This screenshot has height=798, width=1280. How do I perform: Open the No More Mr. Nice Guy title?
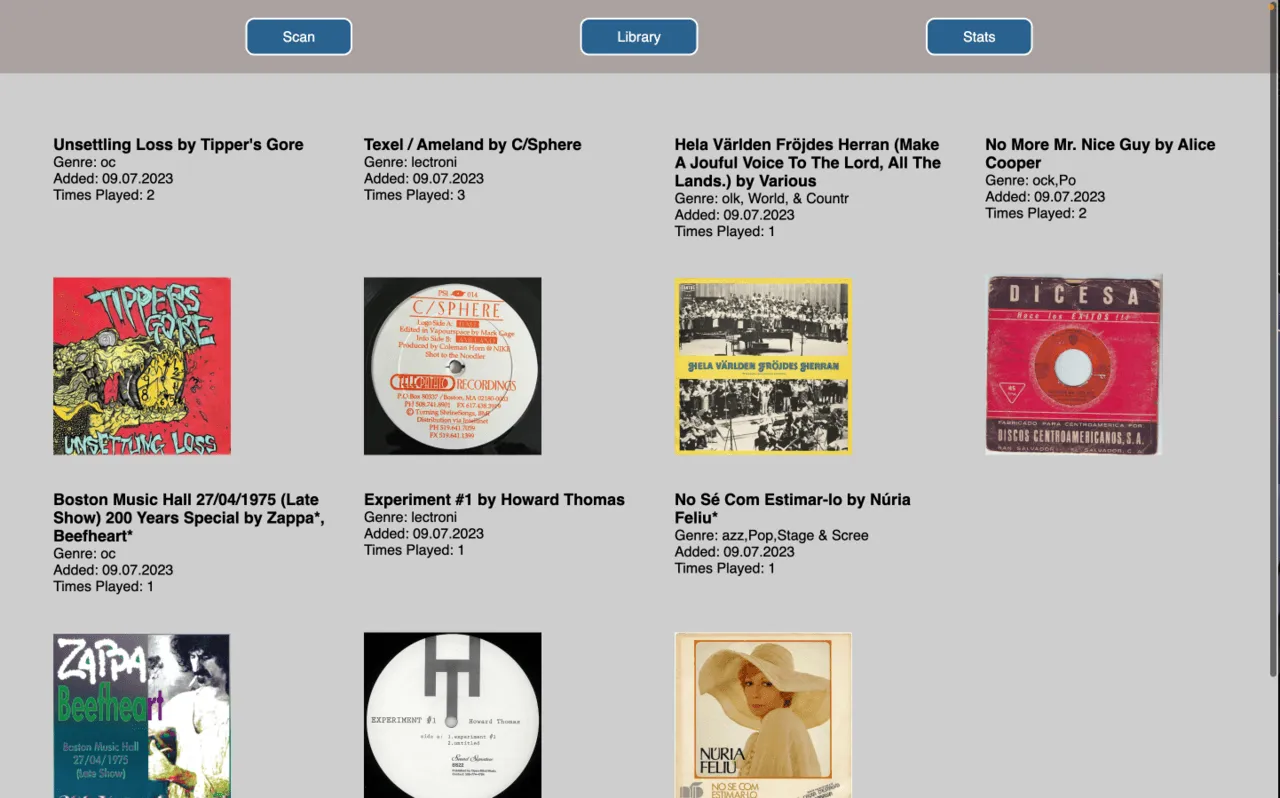[1100, 154]
